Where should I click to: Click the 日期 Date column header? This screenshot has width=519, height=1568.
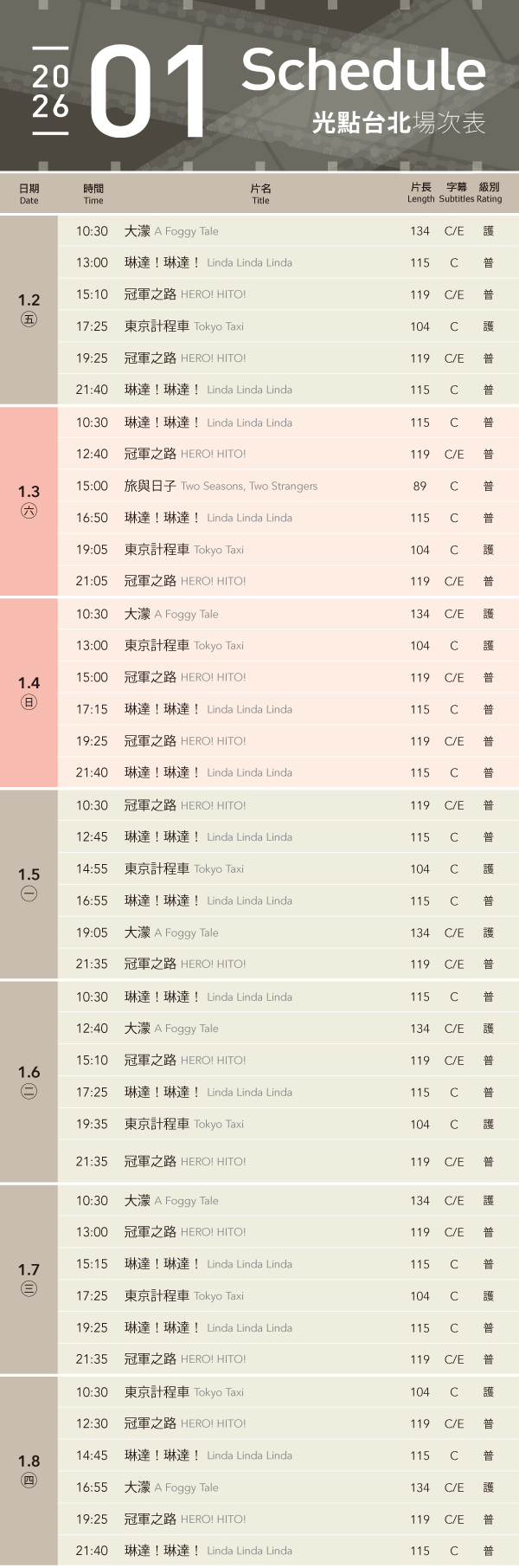(x=29, y=194)
